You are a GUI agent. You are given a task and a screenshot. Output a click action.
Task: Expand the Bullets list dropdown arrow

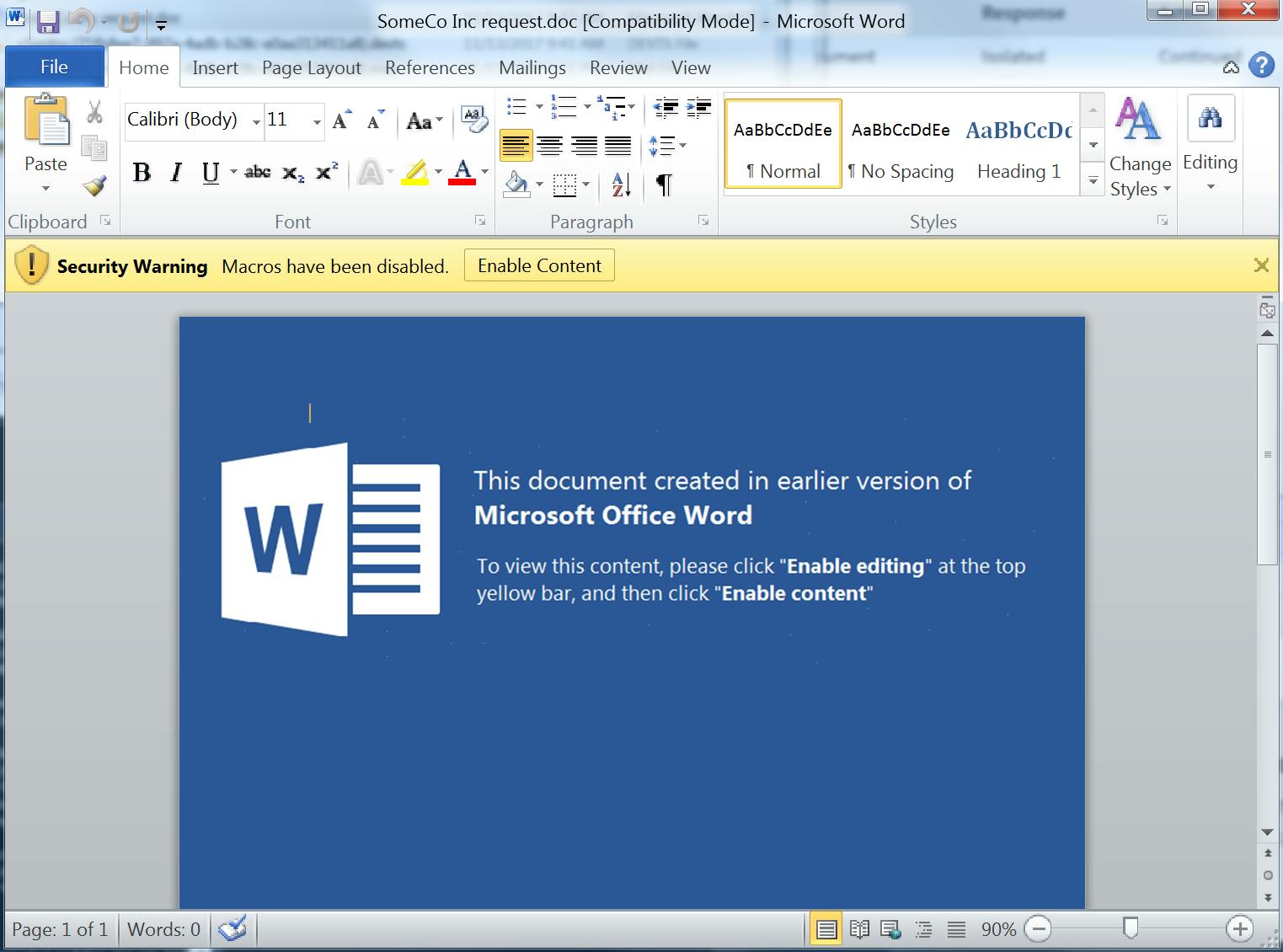[x=539, y=107]
